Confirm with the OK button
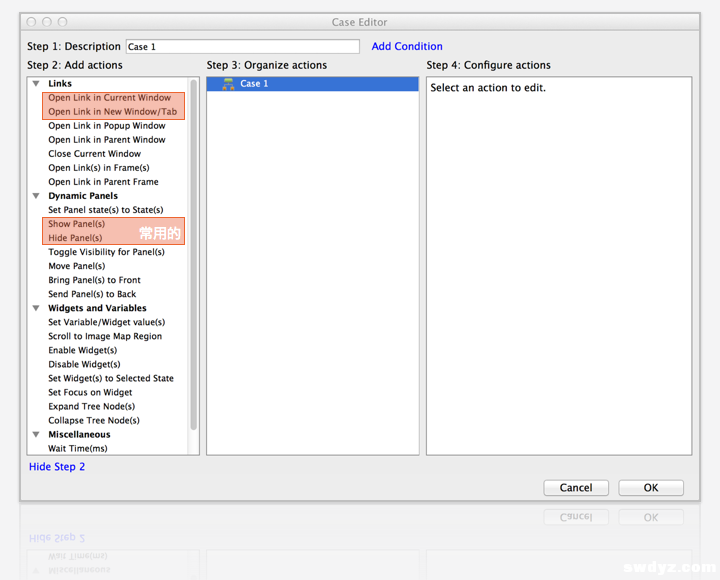Viewport: 720px width, 580px height. (650, 488)
